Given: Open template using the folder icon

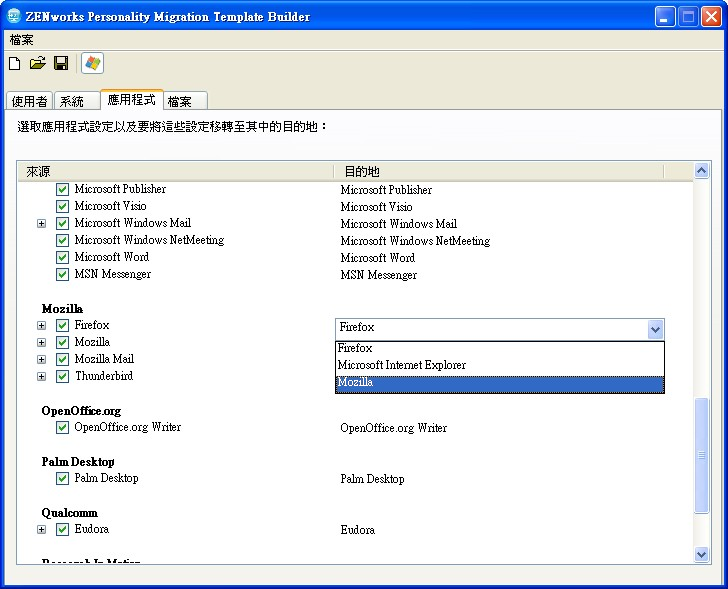Looking at the screenshot, I should point(38,63).
